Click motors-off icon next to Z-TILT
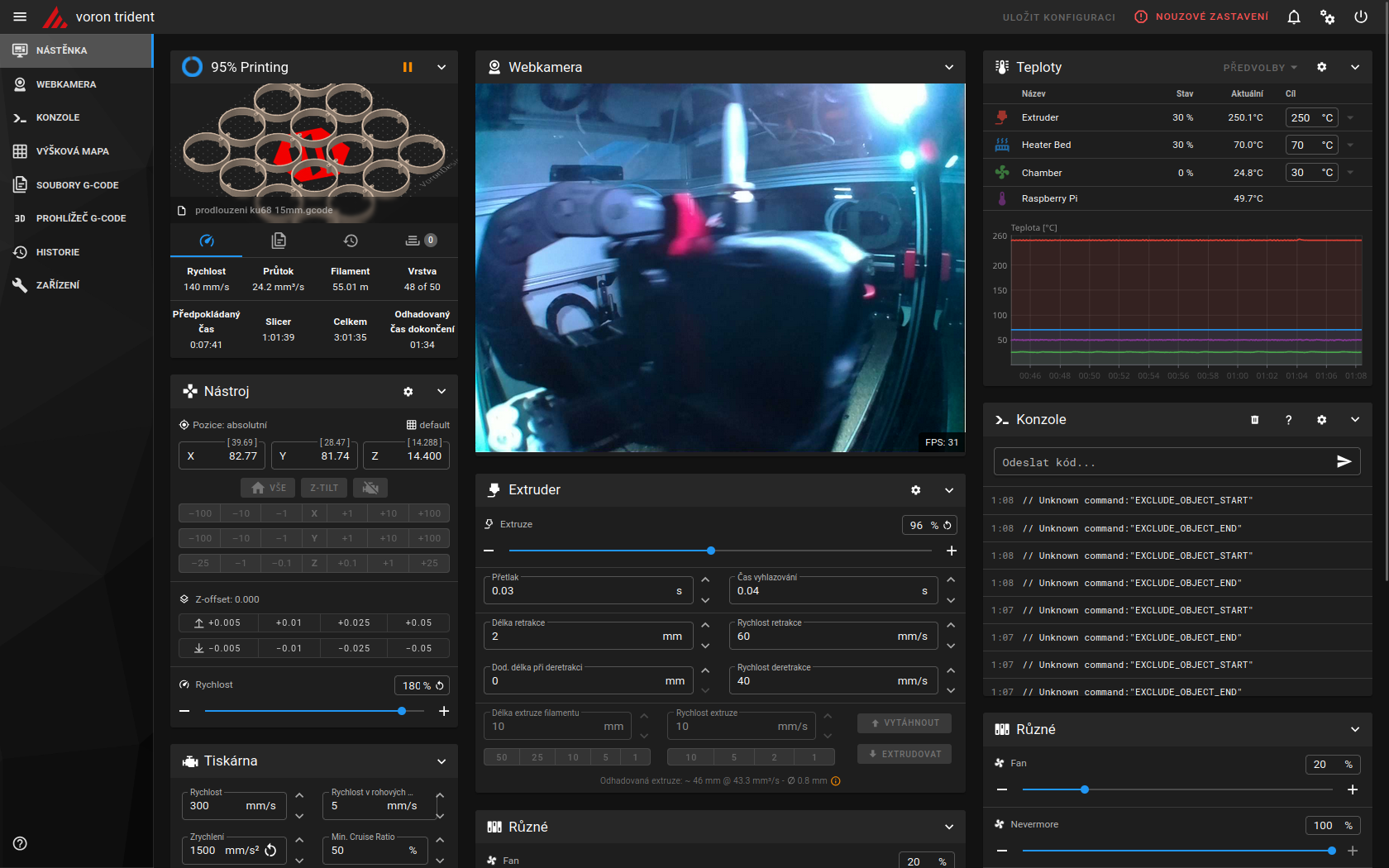This screenshot has width=1389, height=868. click(x=370, y=488)
